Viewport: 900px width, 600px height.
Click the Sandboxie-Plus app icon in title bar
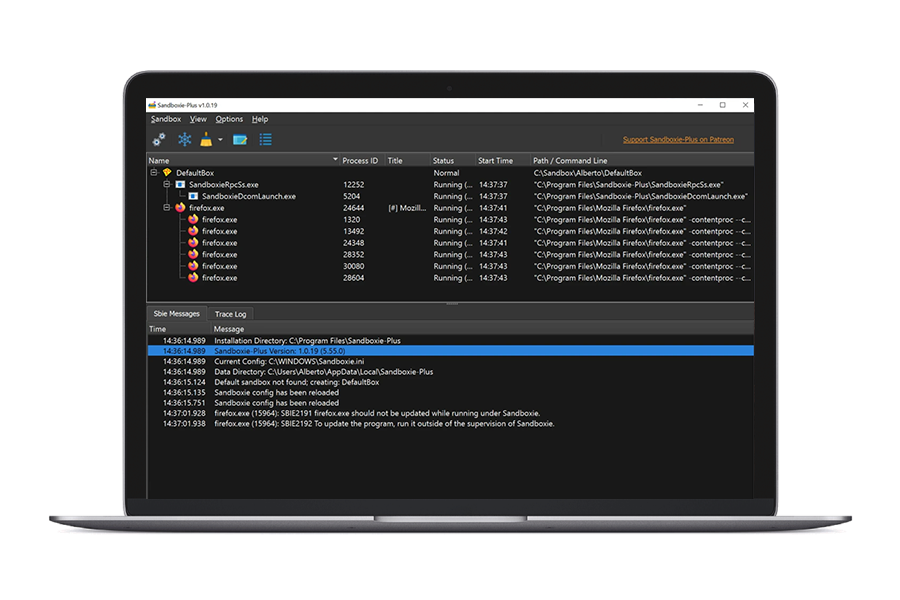[x=152, y=105]
